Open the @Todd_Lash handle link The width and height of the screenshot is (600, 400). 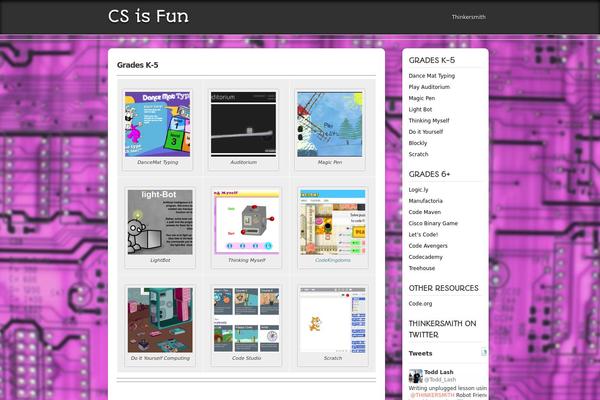pyautogui.click(x=440, y=379)
